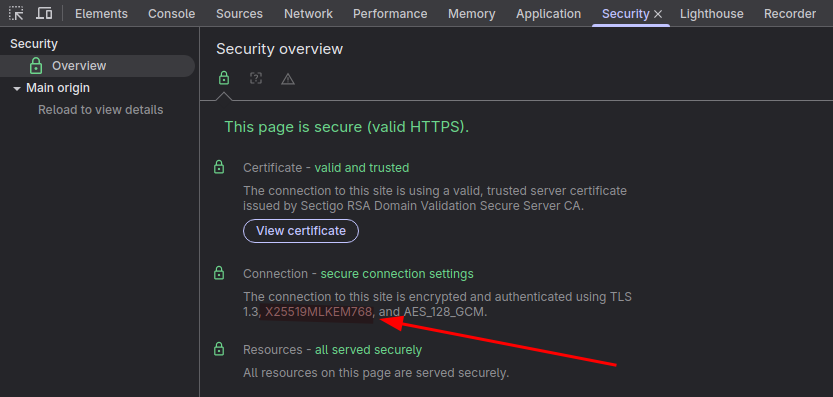Switch to the Console tab

pyautogui.click(x=172, y=14)
